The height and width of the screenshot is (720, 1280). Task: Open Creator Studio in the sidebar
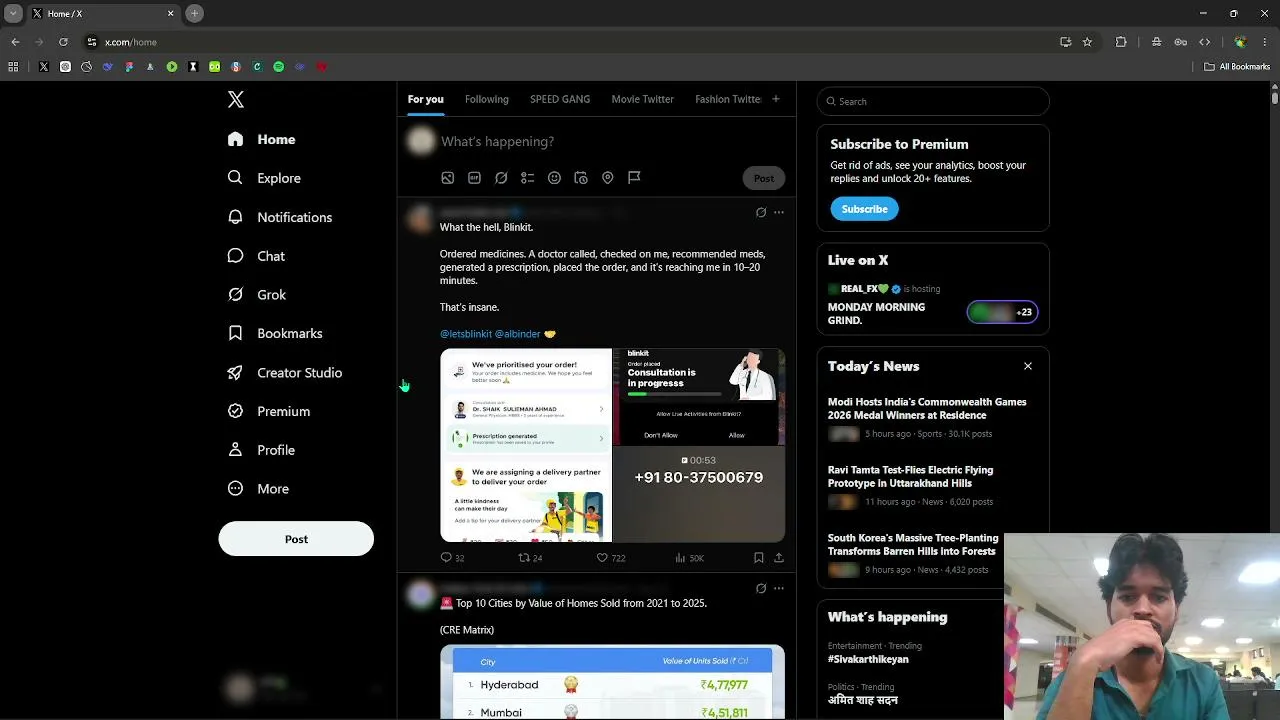point(285,372)
